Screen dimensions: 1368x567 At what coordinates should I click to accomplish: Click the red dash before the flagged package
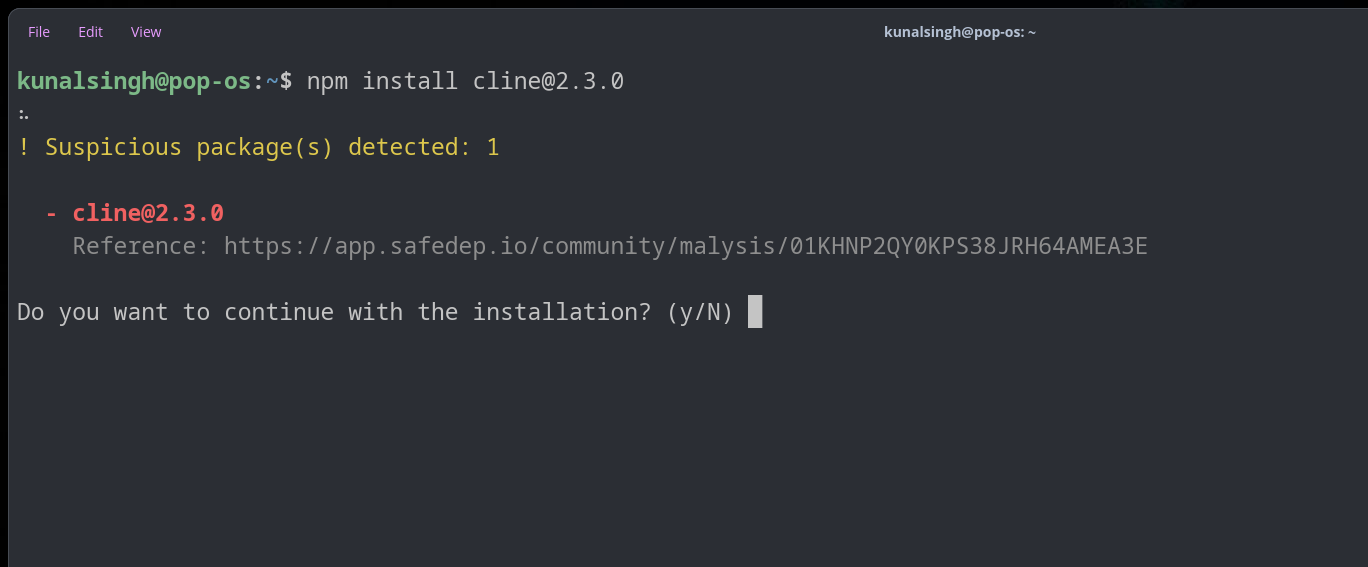51,213
